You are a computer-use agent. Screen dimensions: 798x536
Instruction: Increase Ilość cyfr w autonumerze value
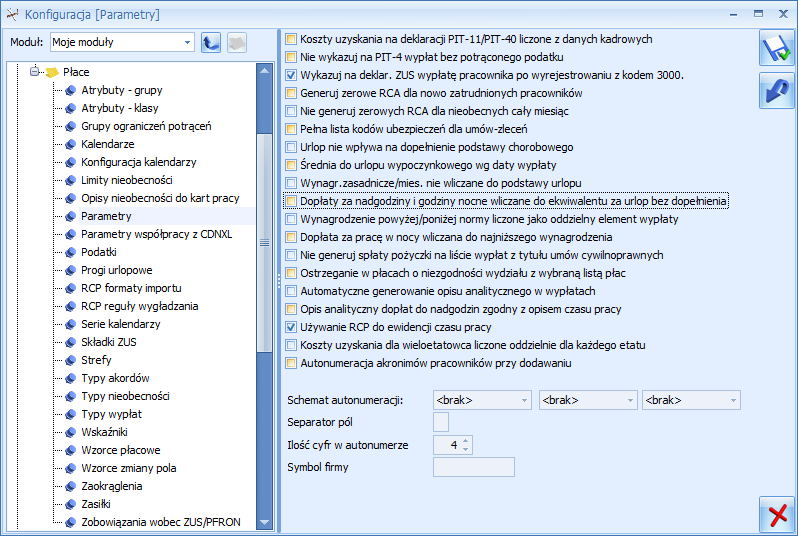466,441
